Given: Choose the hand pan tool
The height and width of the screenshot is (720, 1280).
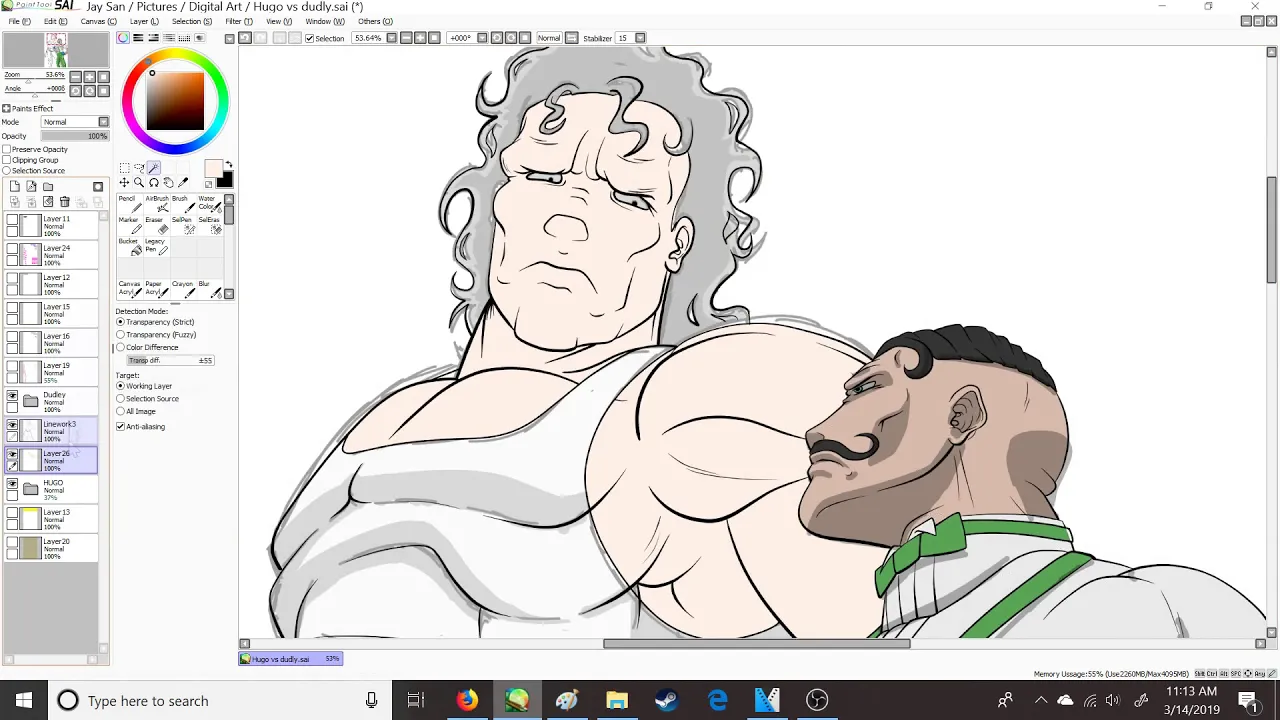Looking at the screenshot, I should pos(168,183).
